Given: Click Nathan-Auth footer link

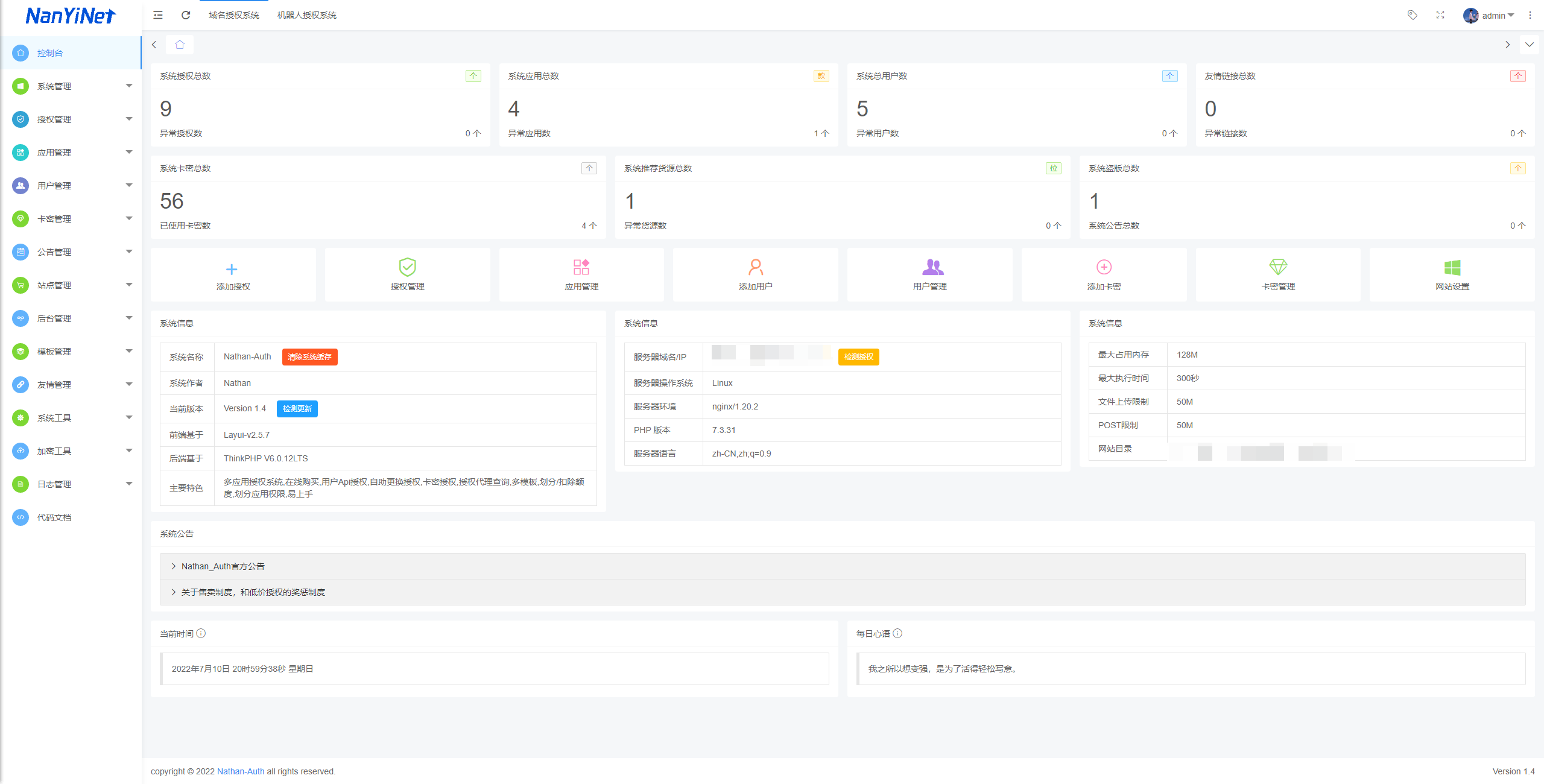Looking at the screenshot, I should tap(241, 771).
